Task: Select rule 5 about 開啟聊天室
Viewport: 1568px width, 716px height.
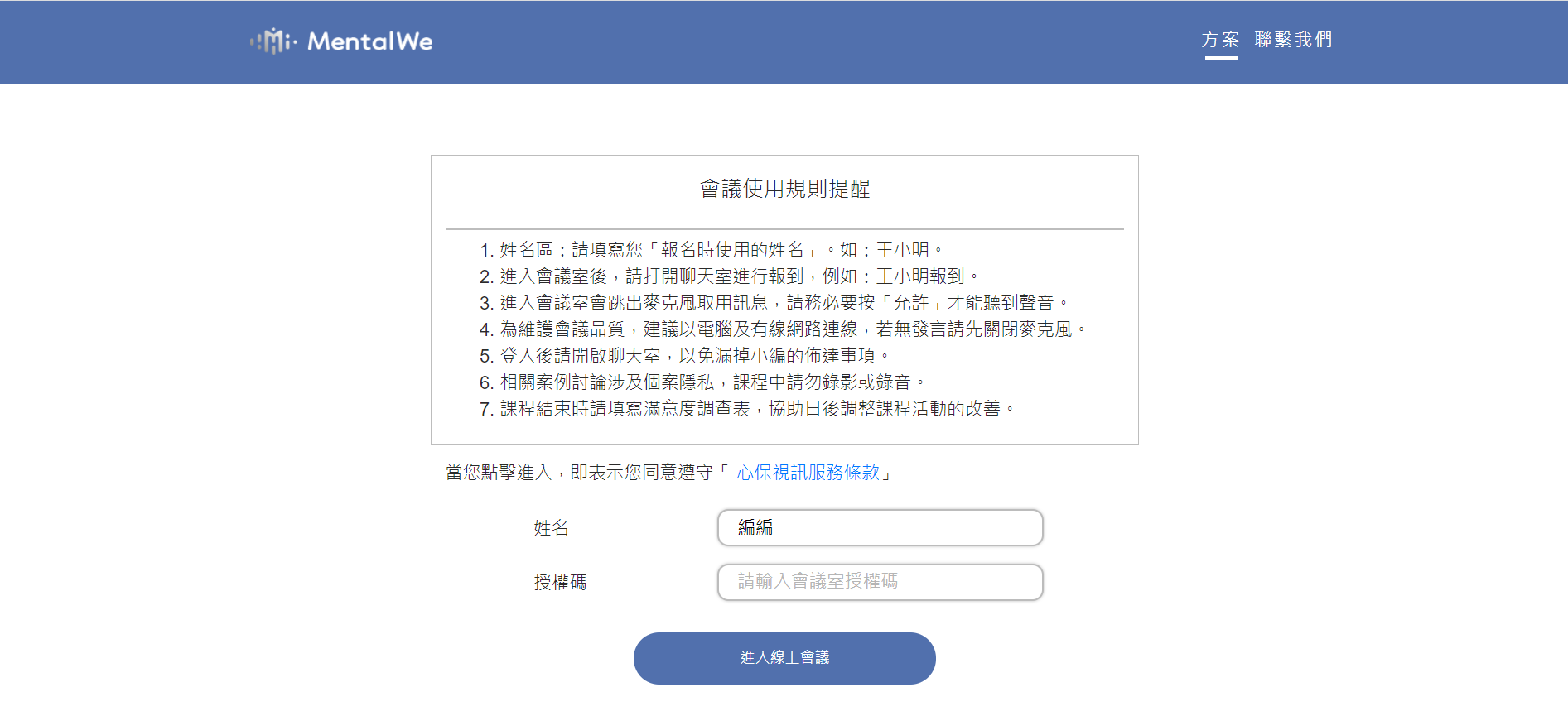Action: [685, 356]
